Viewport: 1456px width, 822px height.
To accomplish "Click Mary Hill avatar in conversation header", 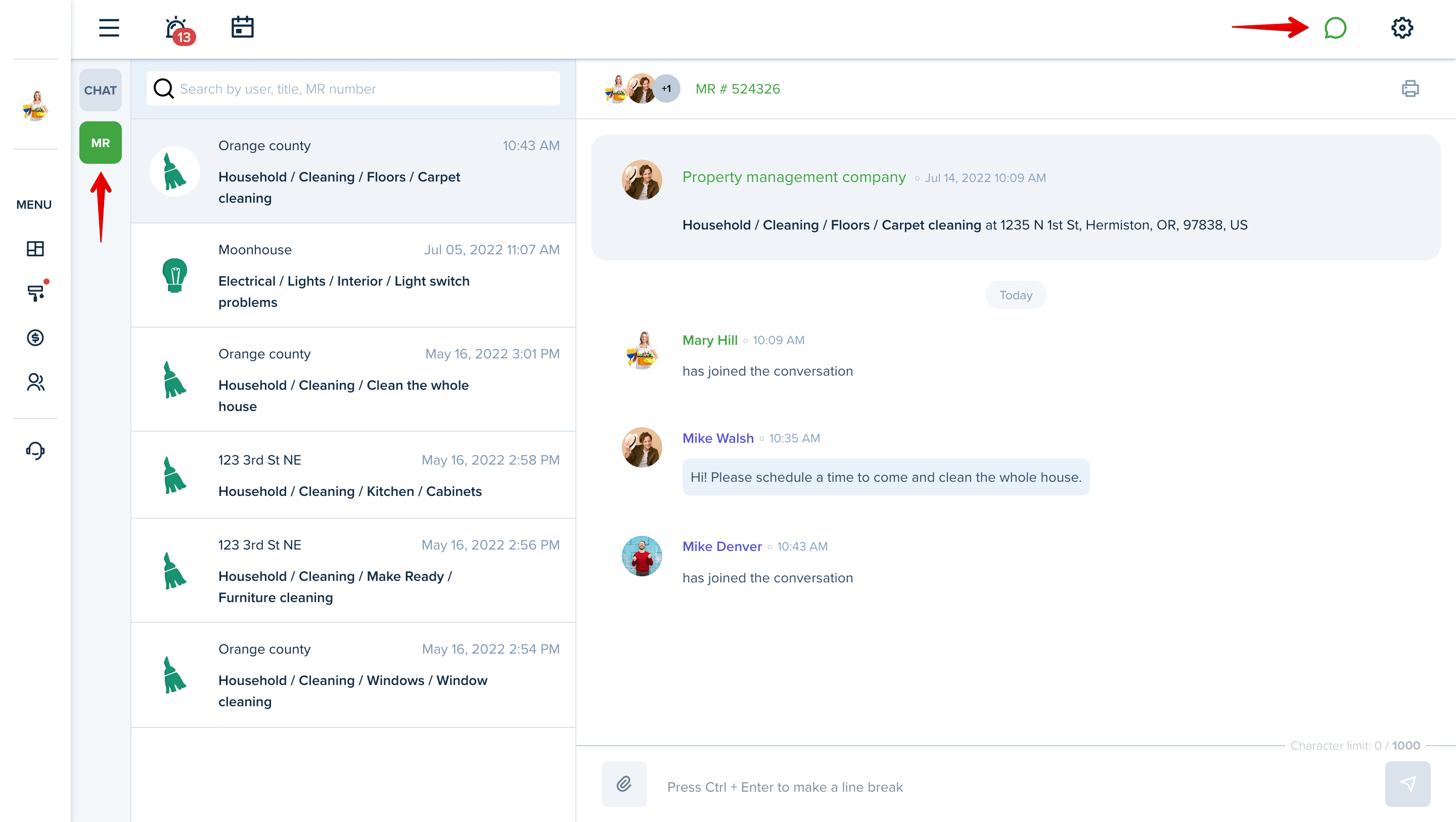I will click(616, 89).
